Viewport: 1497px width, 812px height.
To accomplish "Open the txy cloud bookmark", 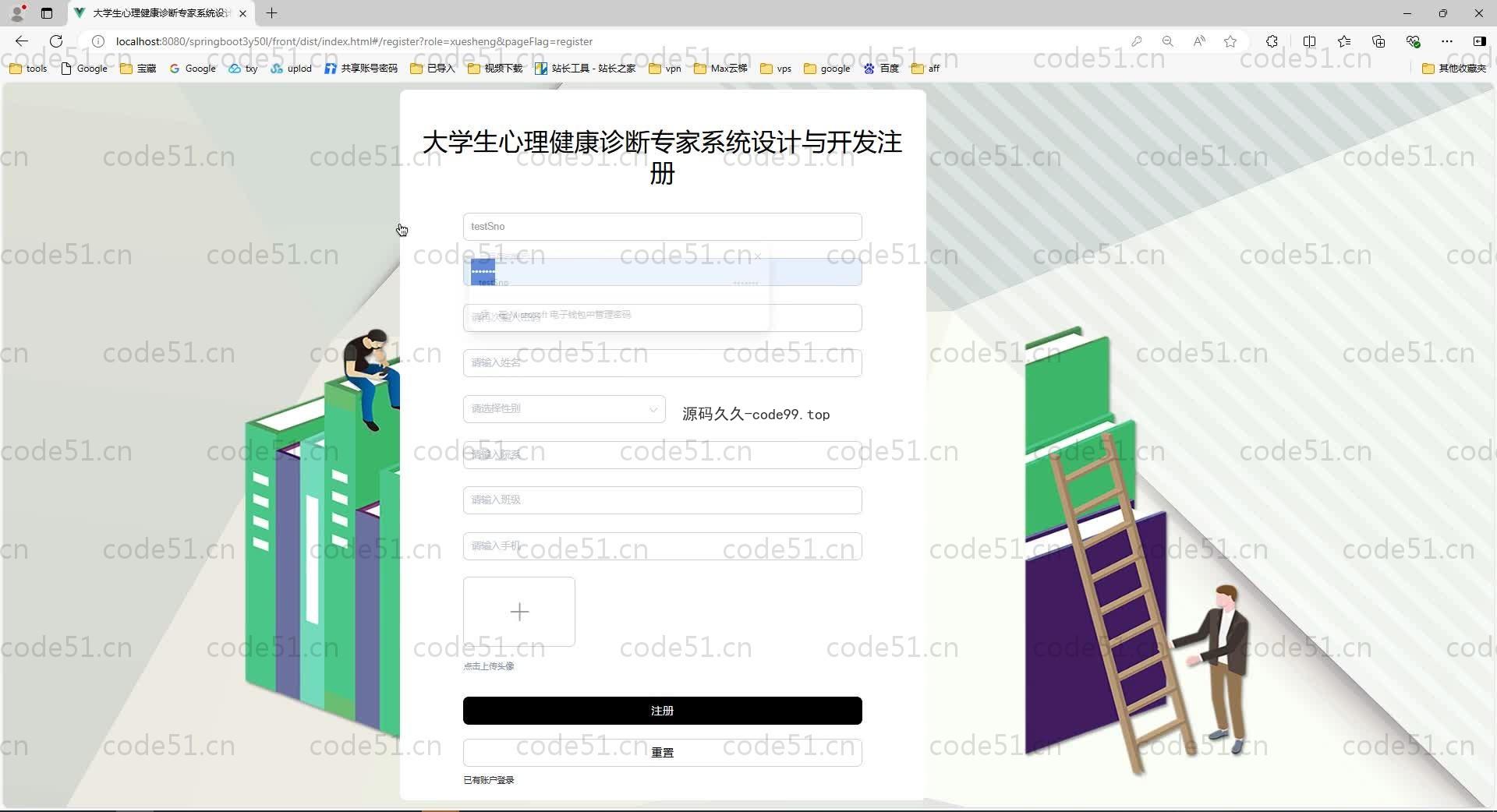I will tap(243, 69).
